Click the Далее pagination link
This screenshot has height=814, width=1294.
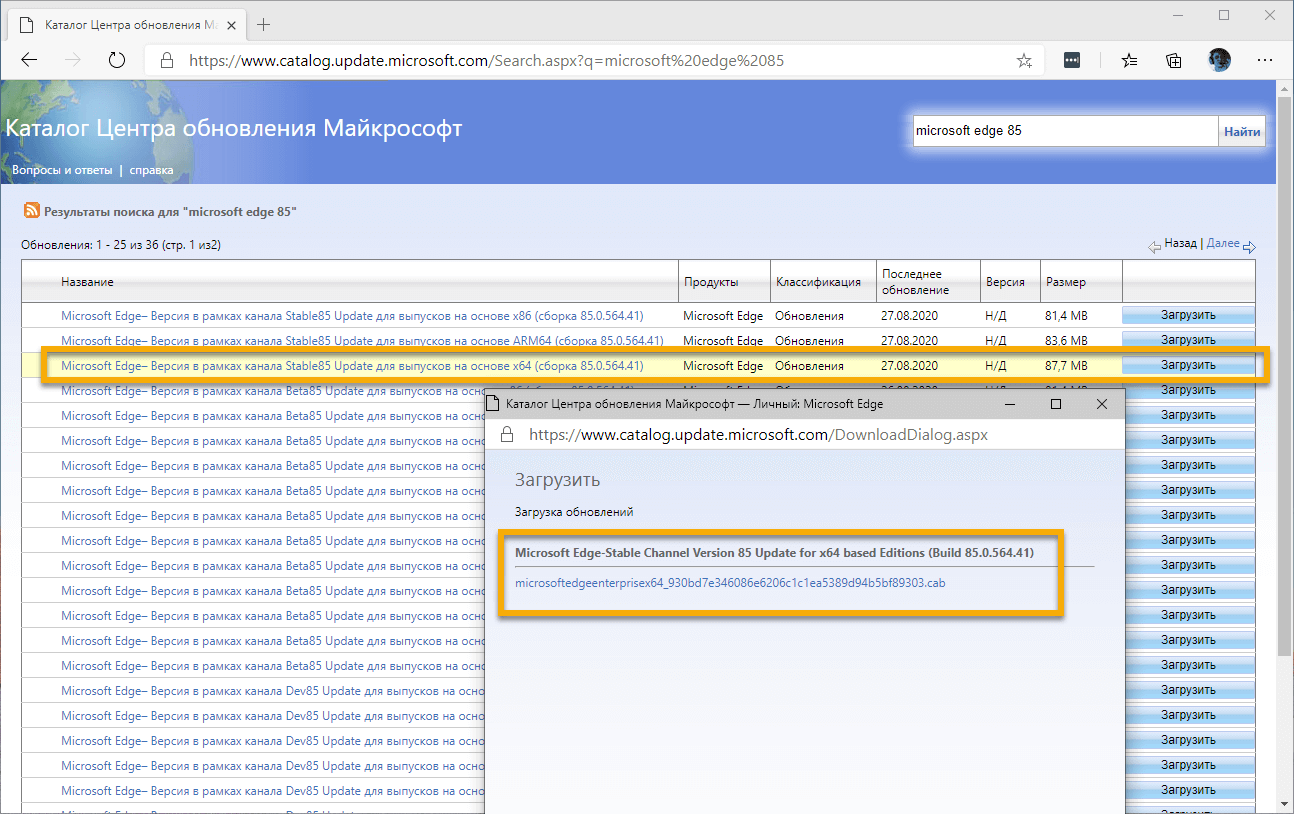tap(1225, 243)
